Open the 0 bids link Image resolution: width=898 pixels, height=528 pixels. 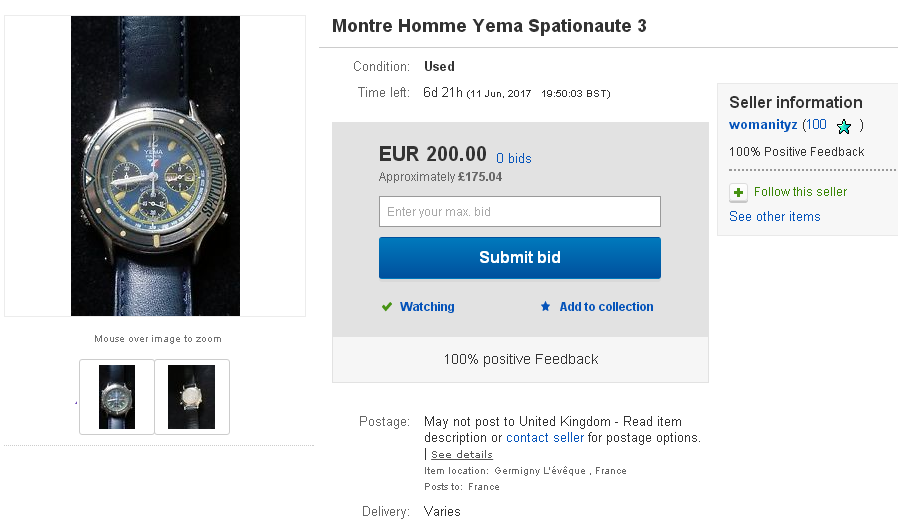(x=514, y=158)
